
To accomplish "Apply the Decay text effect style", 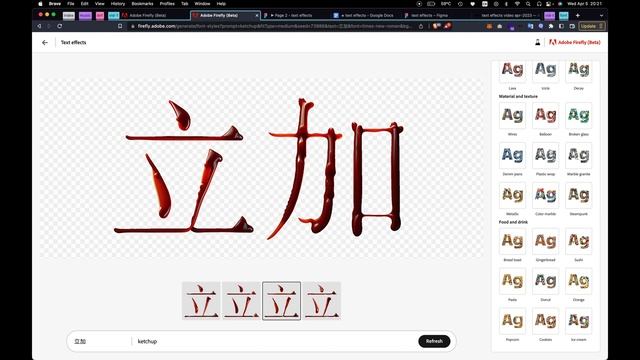I will click(x=578, y=71).
